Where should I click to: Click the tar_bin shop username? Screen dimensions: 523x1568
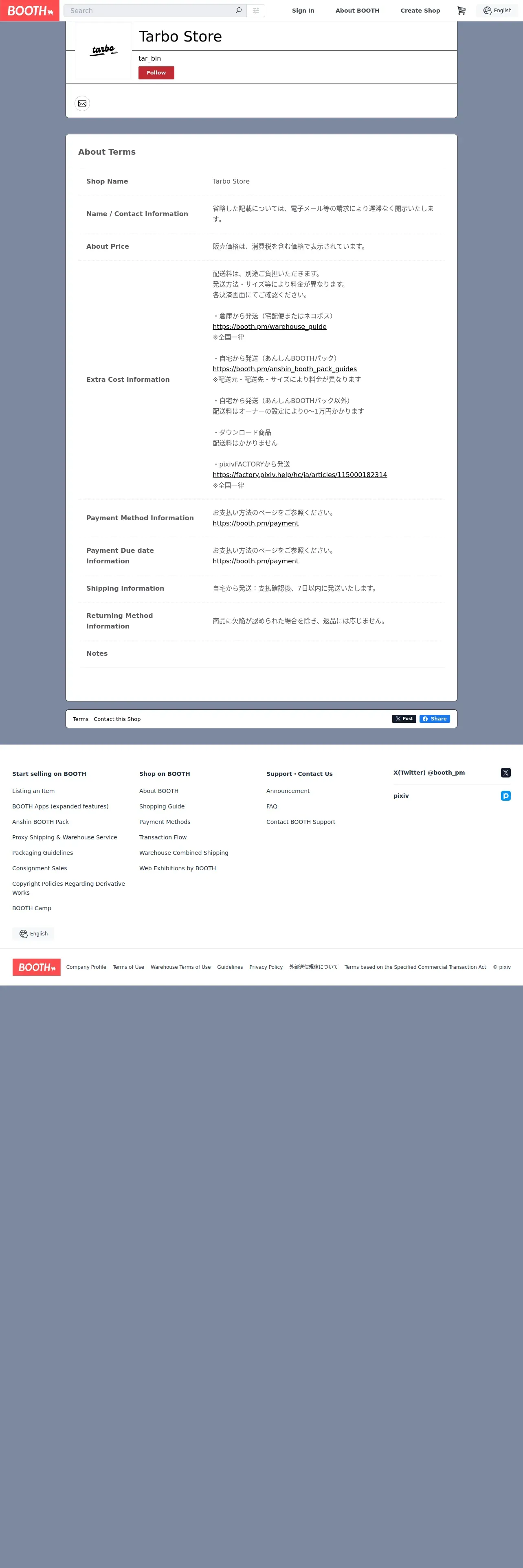(x=150, y=59)
